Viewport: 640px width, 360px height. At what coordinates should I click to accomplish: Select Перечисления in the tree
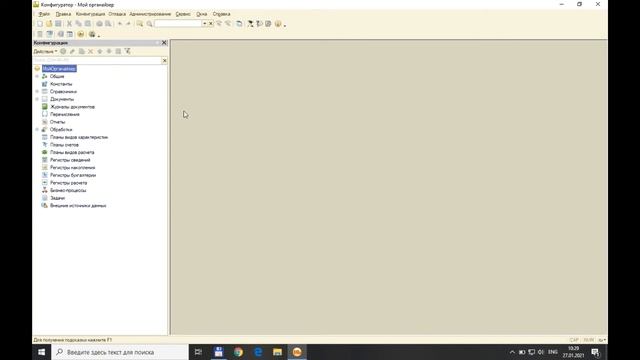(64, 114)
